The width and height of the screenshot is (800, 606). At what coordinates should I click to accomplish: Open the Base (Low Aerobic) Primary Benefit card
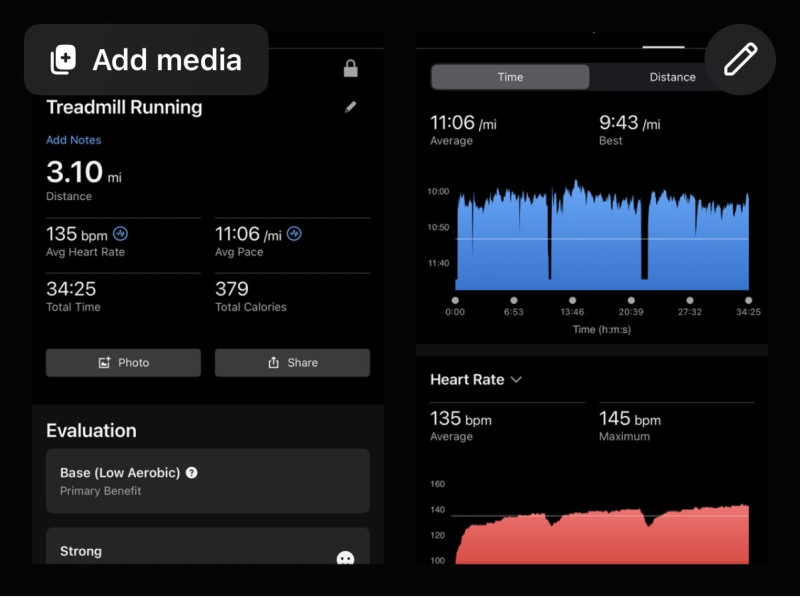pos(208,481)
